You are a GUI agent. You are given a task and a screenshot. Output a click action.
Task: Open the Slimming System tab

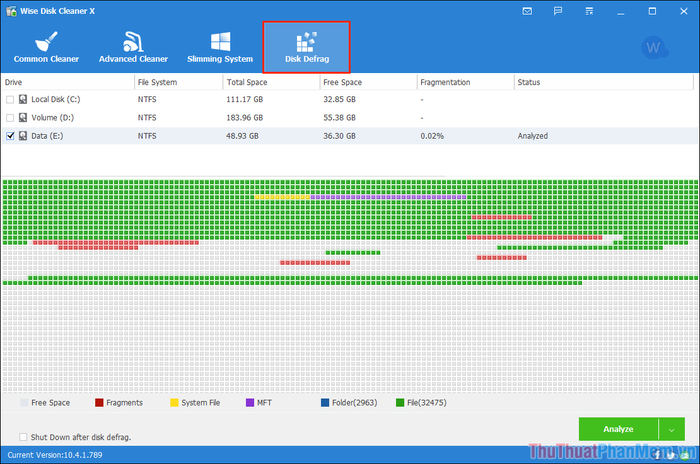tap(220, 47)
